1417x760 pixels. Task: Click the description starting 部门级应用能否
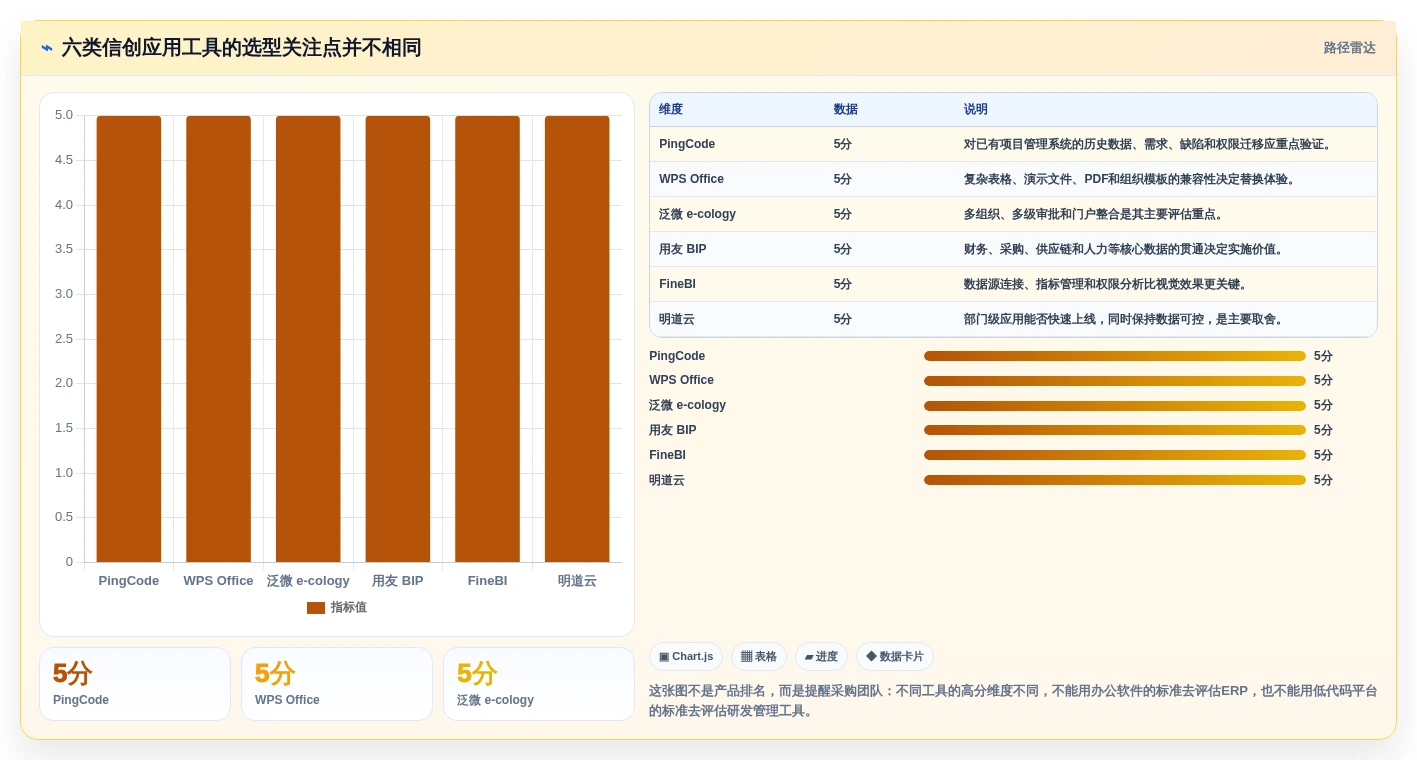point(1125,319)
